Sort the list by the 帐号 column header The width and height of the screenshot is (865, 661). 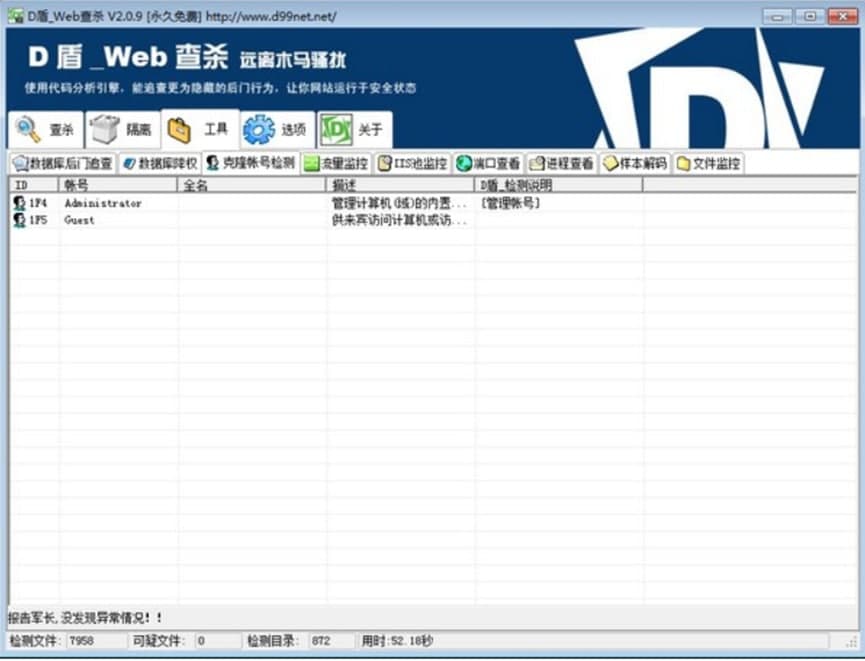pyautogui.click(x=120, y=185)
